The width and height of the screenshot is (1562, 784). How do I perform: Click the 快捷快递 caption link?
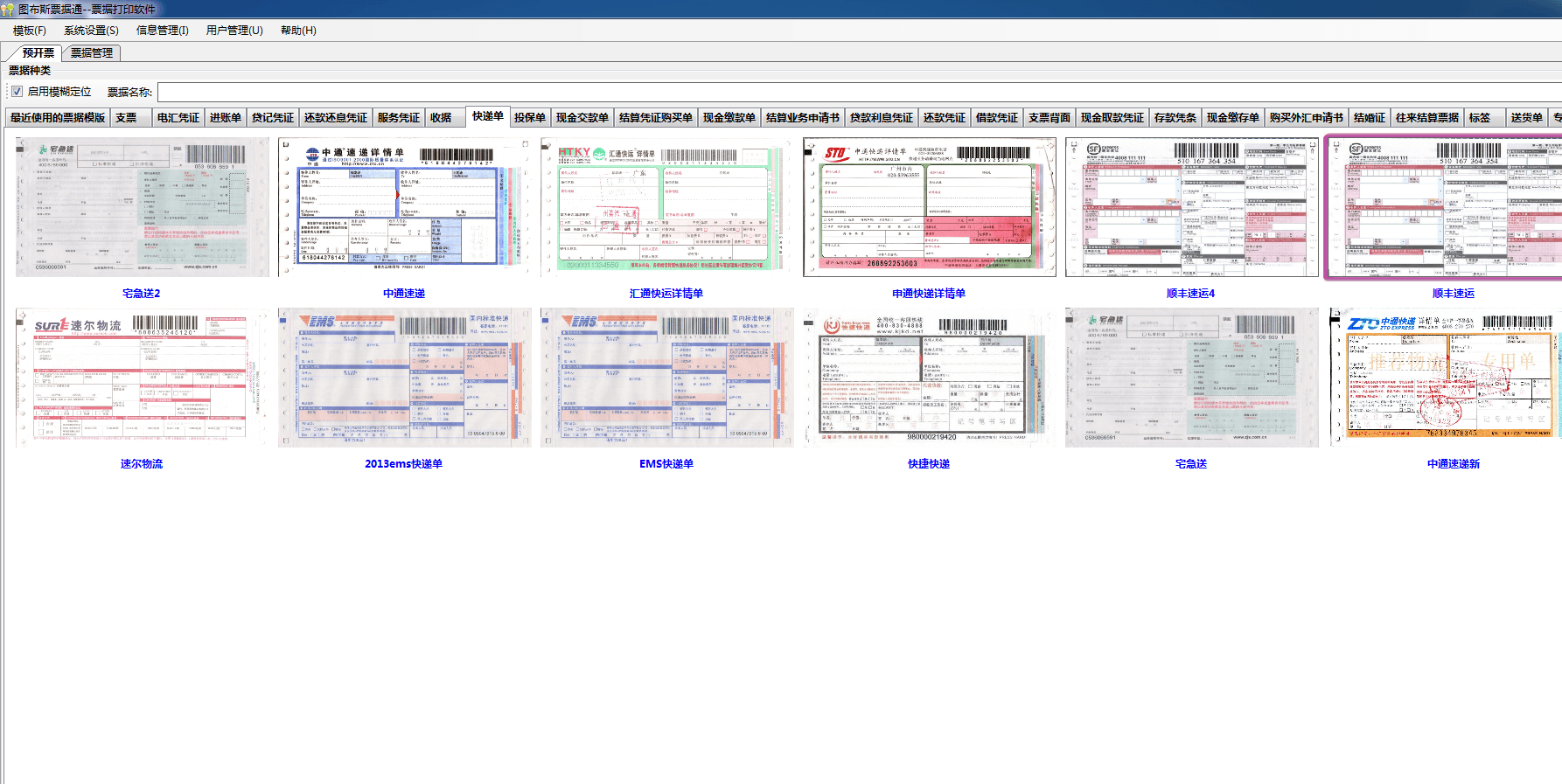929,464
